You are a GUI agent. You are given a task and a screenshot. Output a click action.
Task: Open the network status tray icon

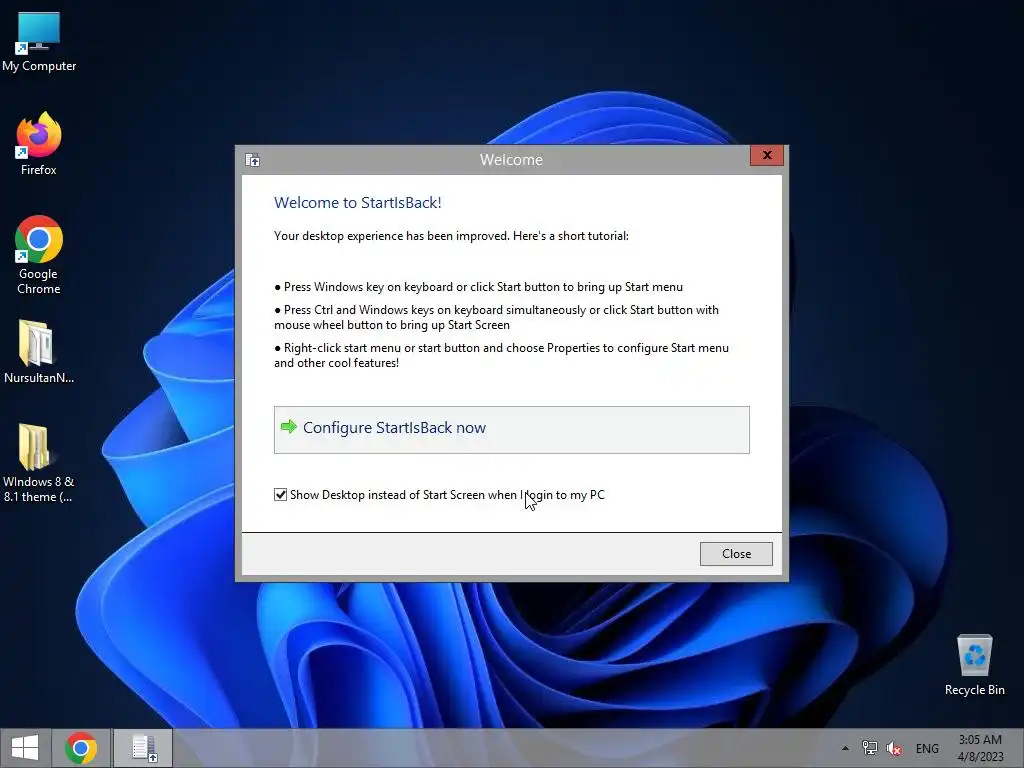point(869,748)
